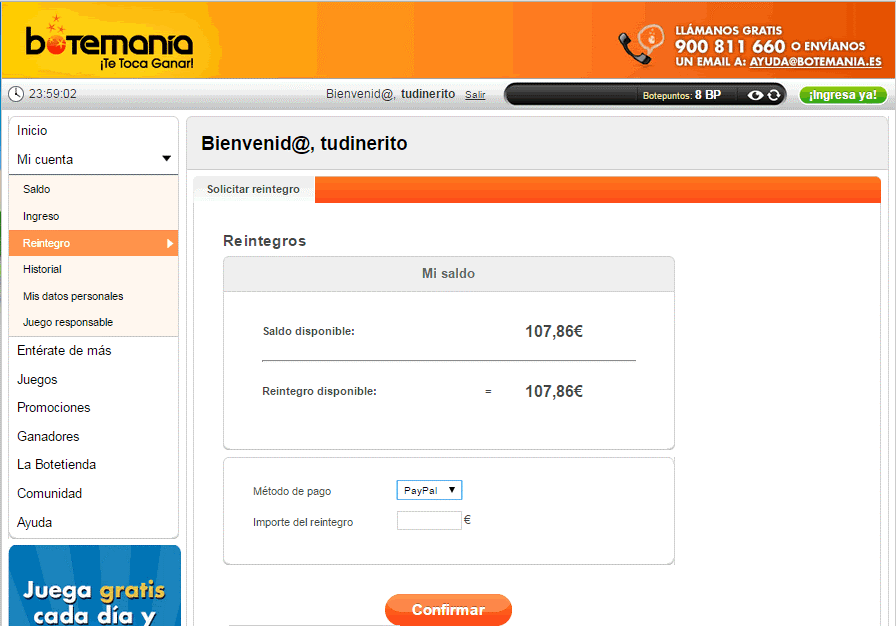This screenshot has height=626, width=896.
Task: Expand the Mi cuenta menu arrow
Action: [x=166, y=159]
